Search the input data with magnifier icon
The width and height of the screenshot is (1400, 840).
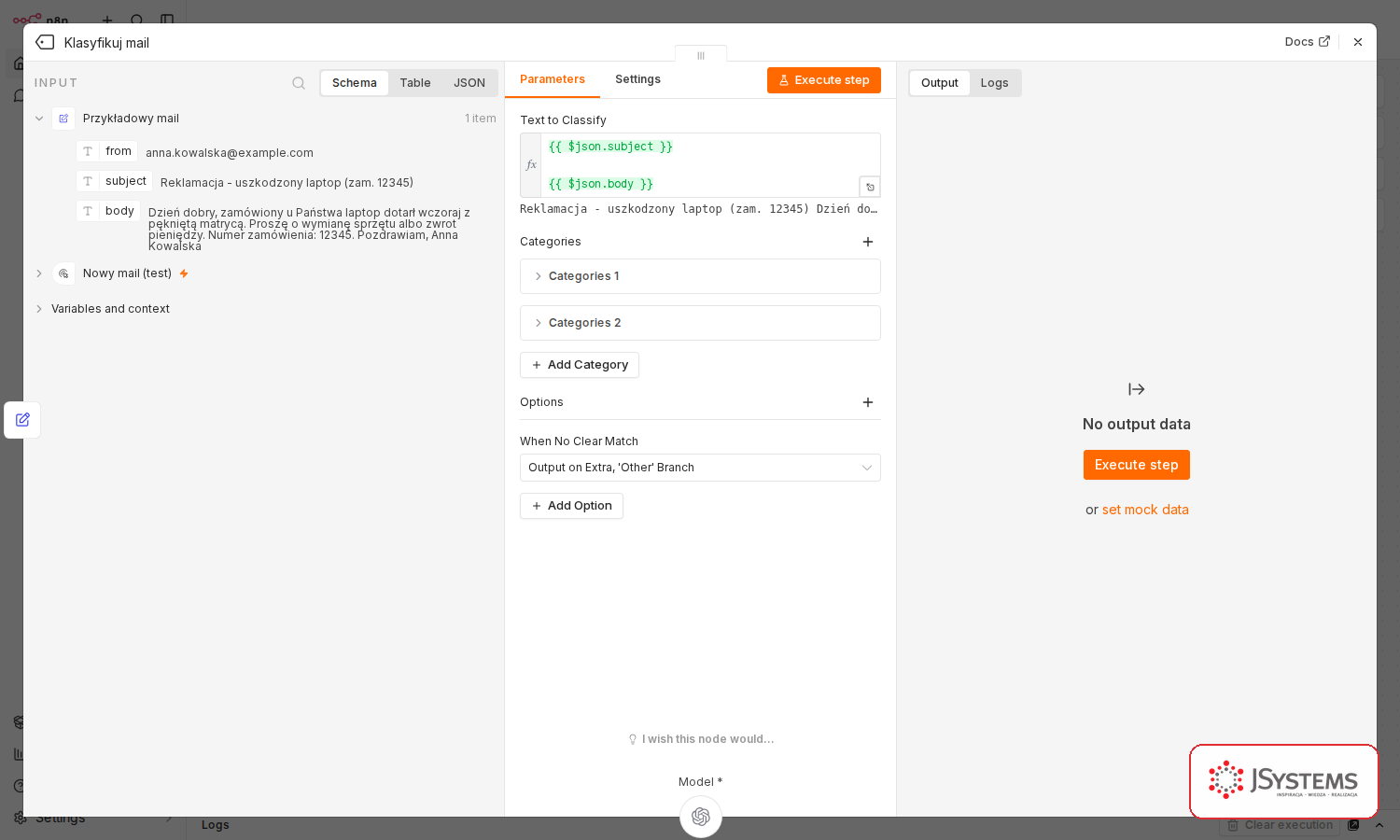point(299,83)
